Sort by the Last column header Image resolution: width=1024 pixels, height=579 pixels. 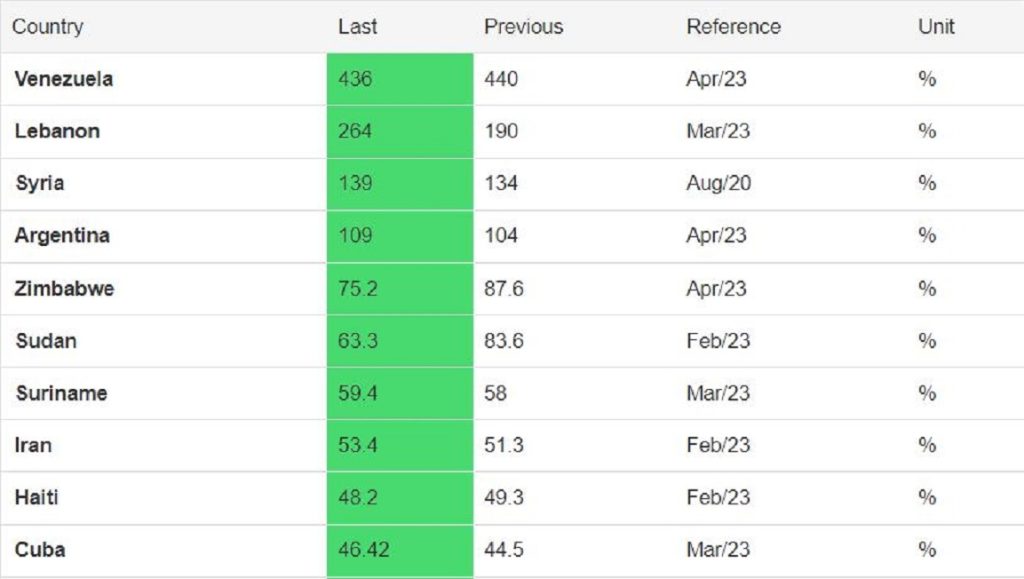click(357, 27)
